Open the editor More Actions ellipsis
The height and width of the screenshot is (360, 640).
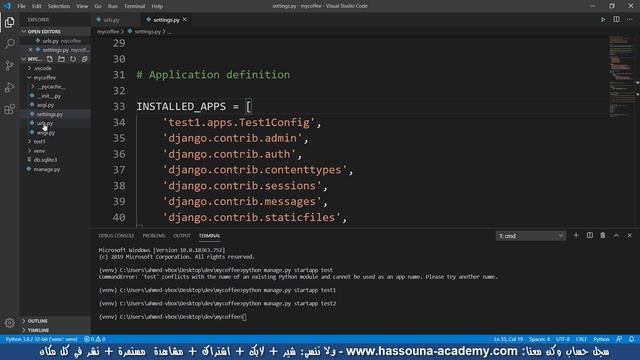629,20
